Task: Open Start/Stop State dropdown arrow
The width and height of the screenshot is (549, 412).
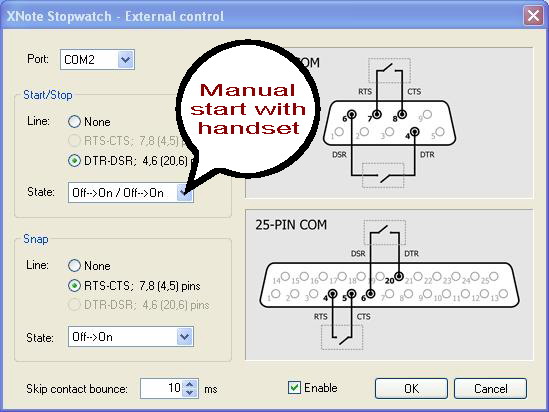Action: click(185, 193)
